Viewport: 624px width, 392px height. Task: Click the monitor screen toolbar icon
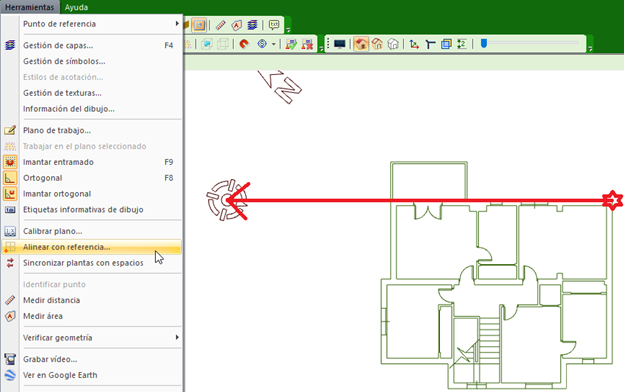coord(339,44)
